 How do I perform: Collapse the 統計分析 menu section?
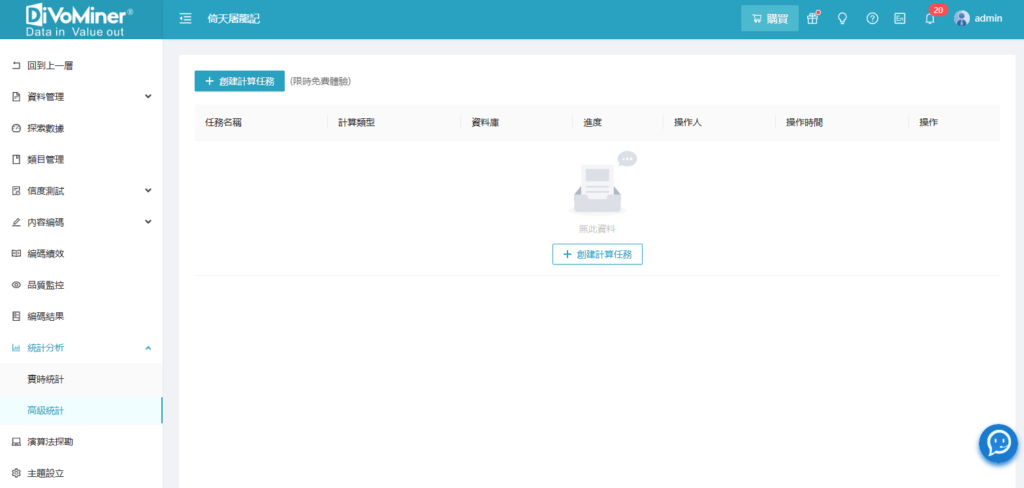148,348
